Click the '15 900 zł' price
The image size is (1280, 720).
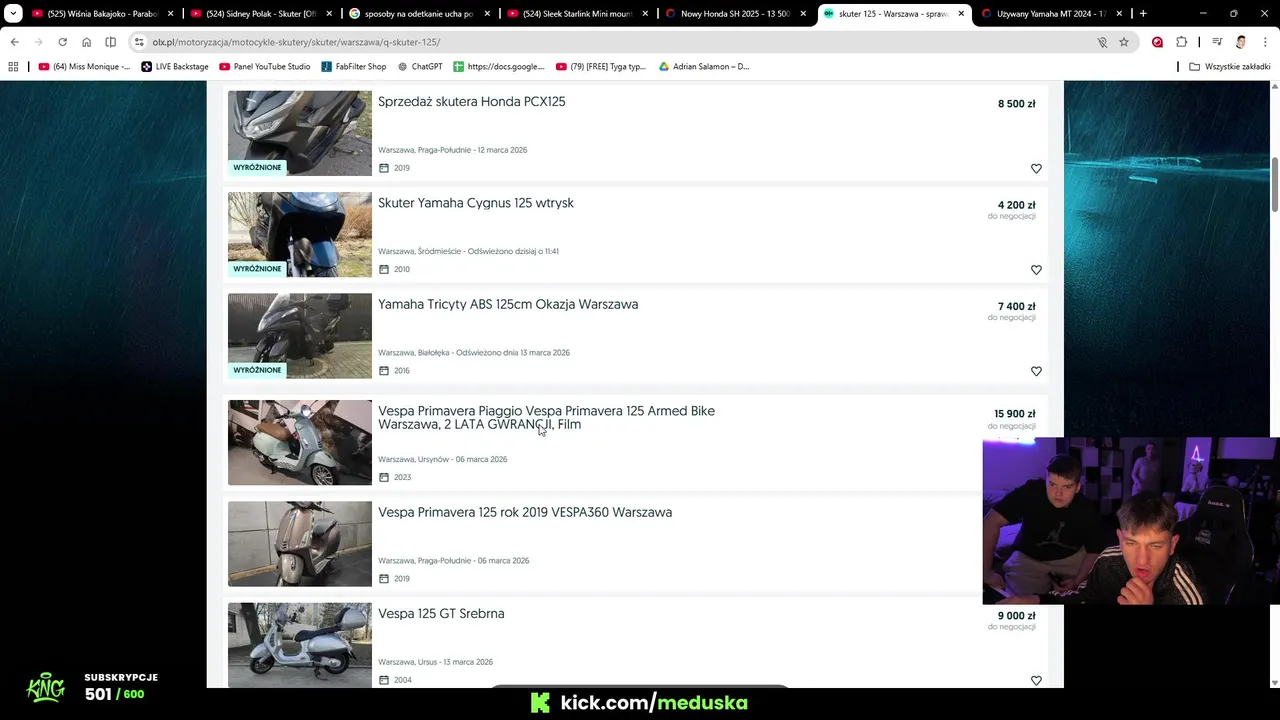pos(1014,414)
